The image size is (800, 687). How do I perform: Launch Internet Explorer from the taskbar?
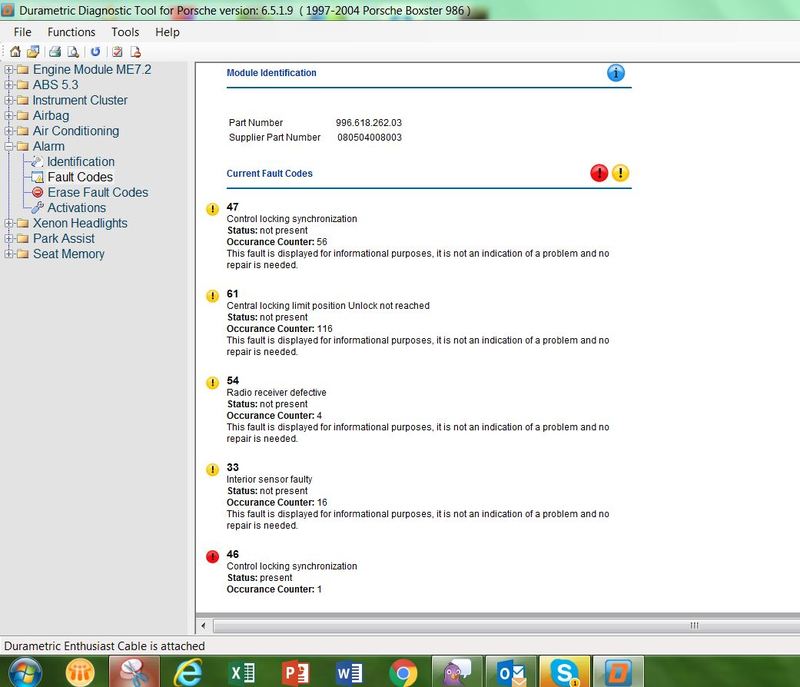[188, 672]
